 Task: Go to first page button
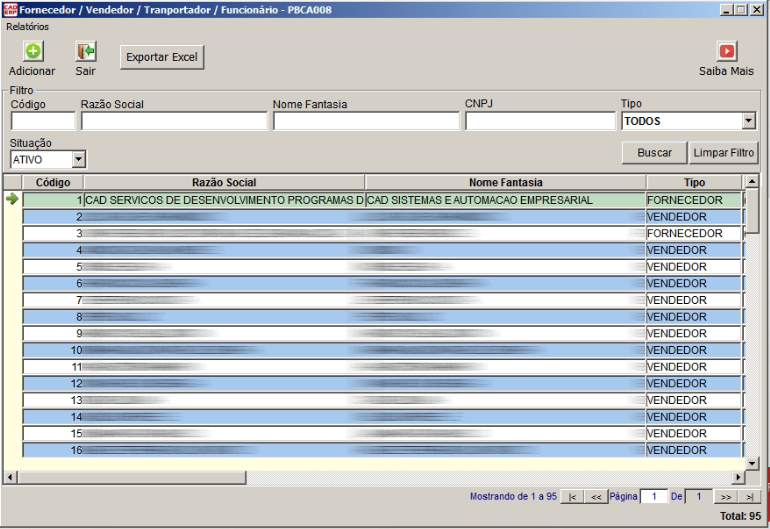tap(572, 497)
